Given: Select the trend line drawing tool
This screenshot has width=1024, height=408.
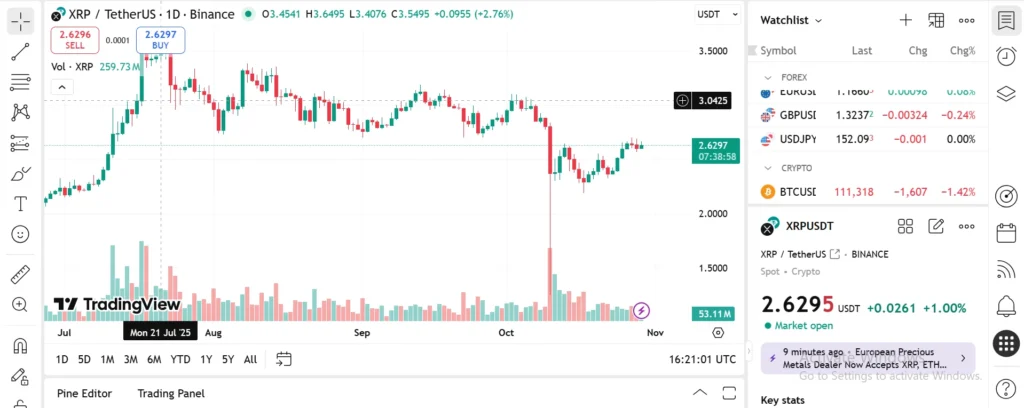Looking at the screenshot, I should 20,50.
